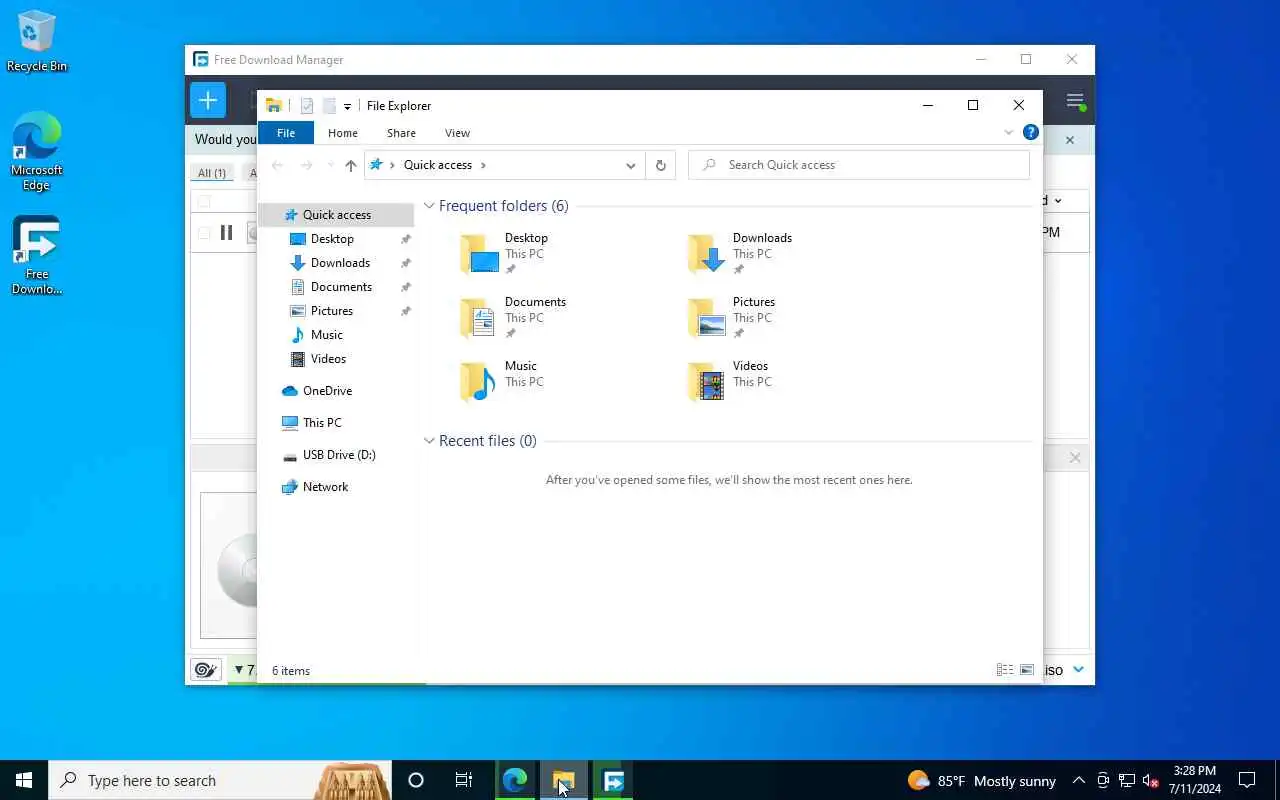Select the Microsoft Edge desktop shortcut
The width and height of the screenshot is (1280, 800).
(37, 151)
